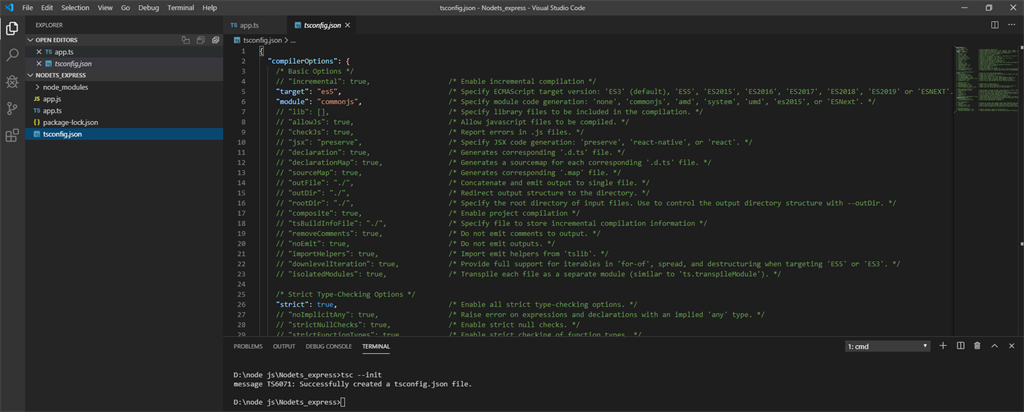This screenshot has width=1024, height=412.
Task: Open the Search view in activity bar
Action: pyautogui.click(x=12, y=55)
